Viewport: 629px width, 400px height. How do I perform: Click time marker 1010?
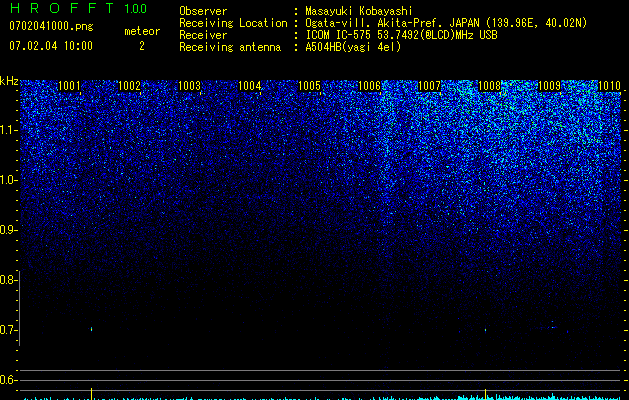(x=609, y=86)
